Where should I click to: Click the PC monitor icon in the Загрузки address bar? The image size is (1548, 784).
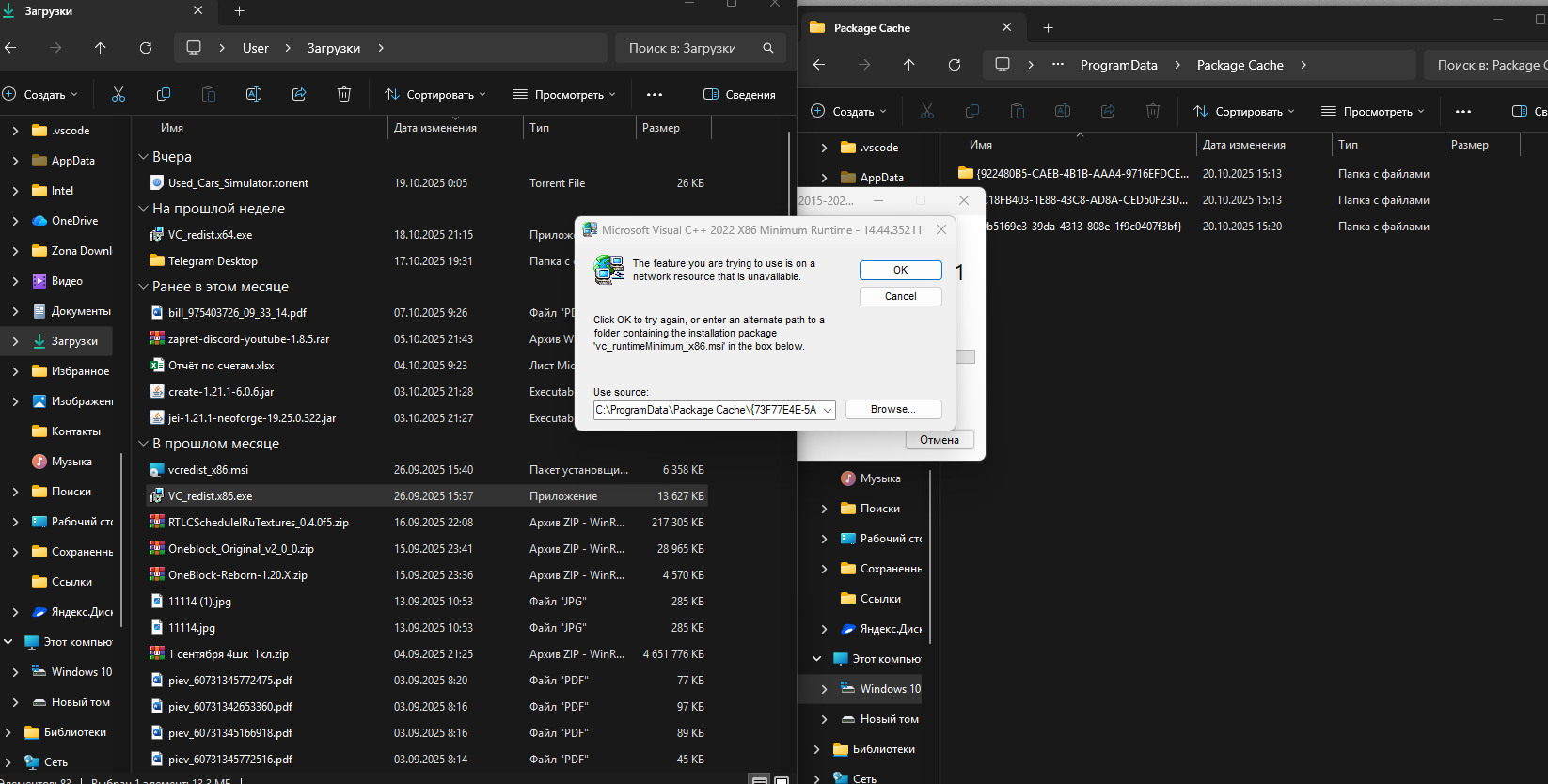(194, 48)
